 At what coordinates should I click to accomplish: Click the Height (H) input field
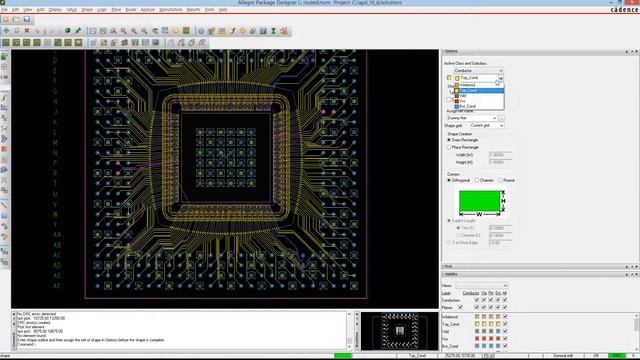coord(500,162)
